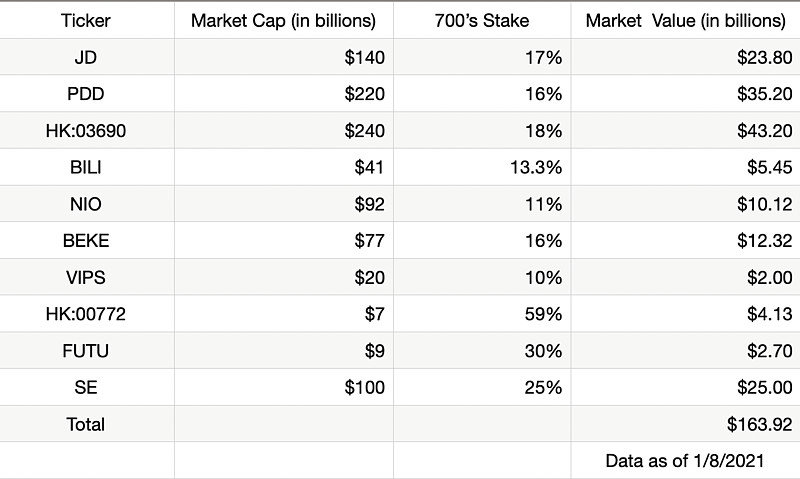Click the NIO ticker cell
800x479 pixels.
pos(85,204)
